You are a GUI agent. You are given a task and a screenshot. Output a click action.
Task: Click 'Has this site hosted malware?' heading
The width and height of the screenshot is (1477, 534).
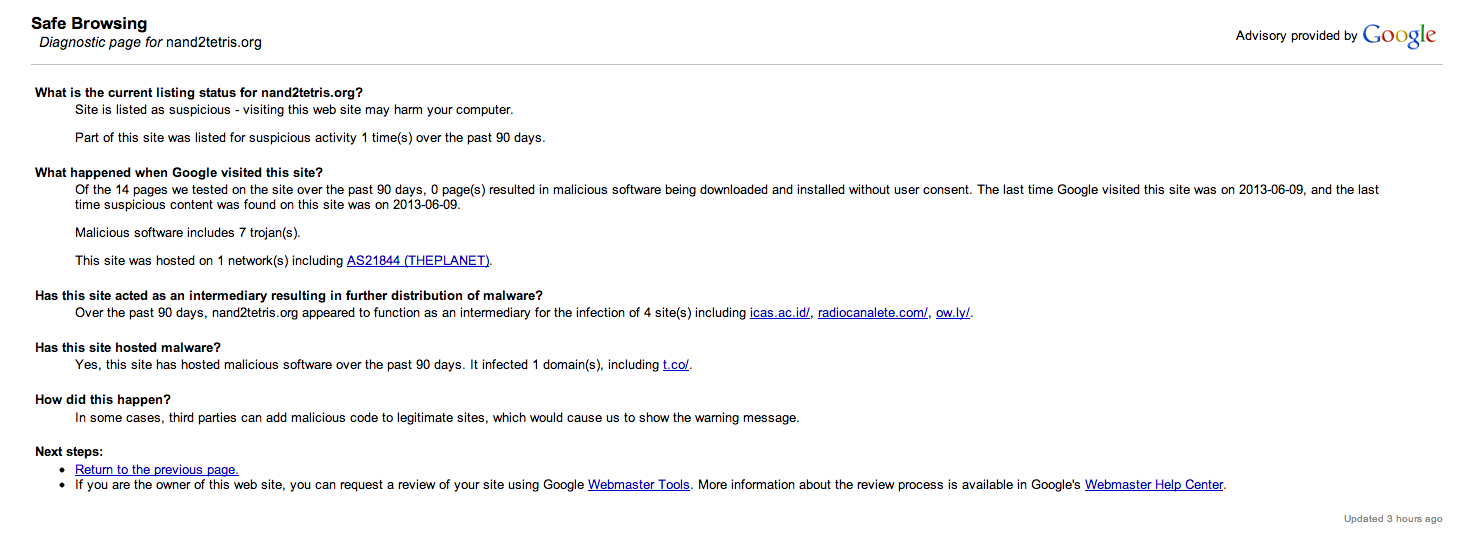pyautogui.click(x=128, y=348)
